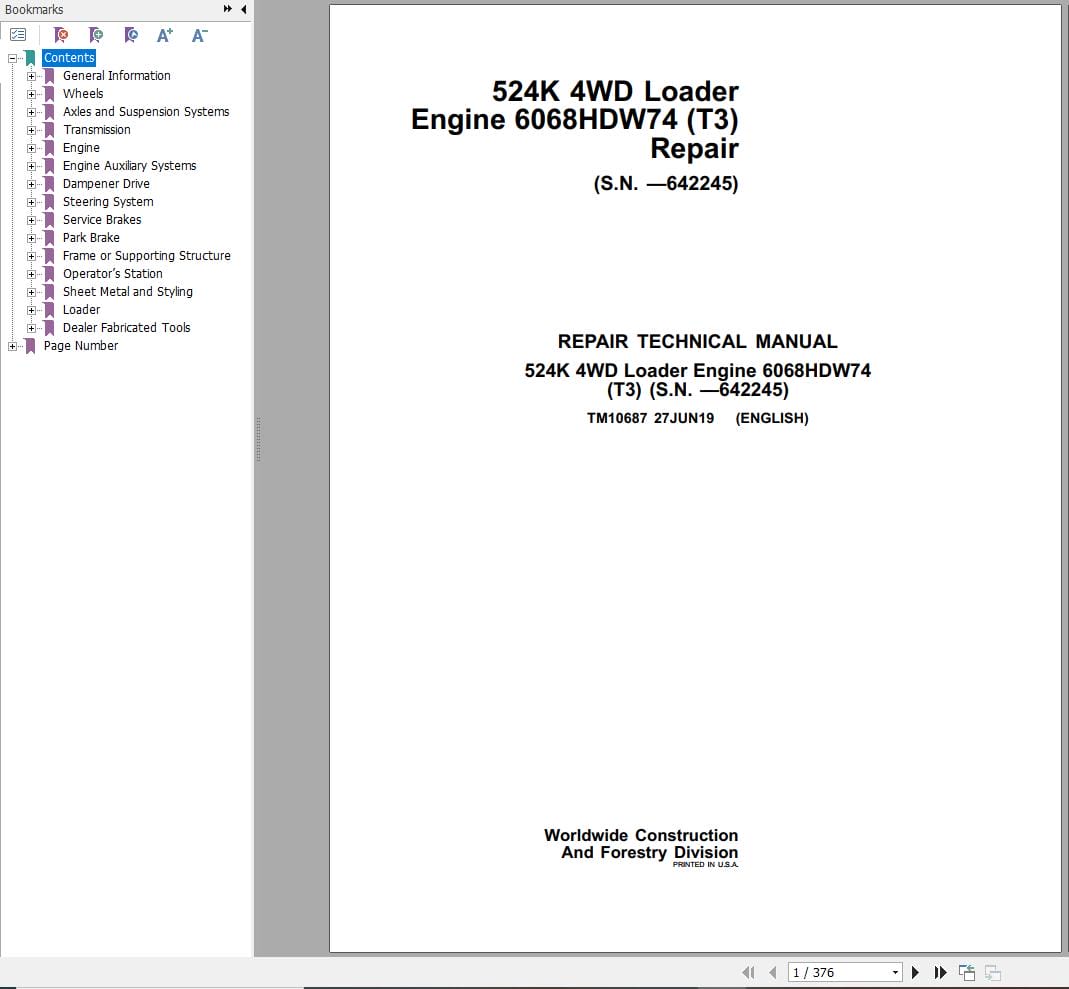Expand the Engine Auxiliary Systems node
The height and width of the screenshot is (989, 1069).
click(31, 166)
